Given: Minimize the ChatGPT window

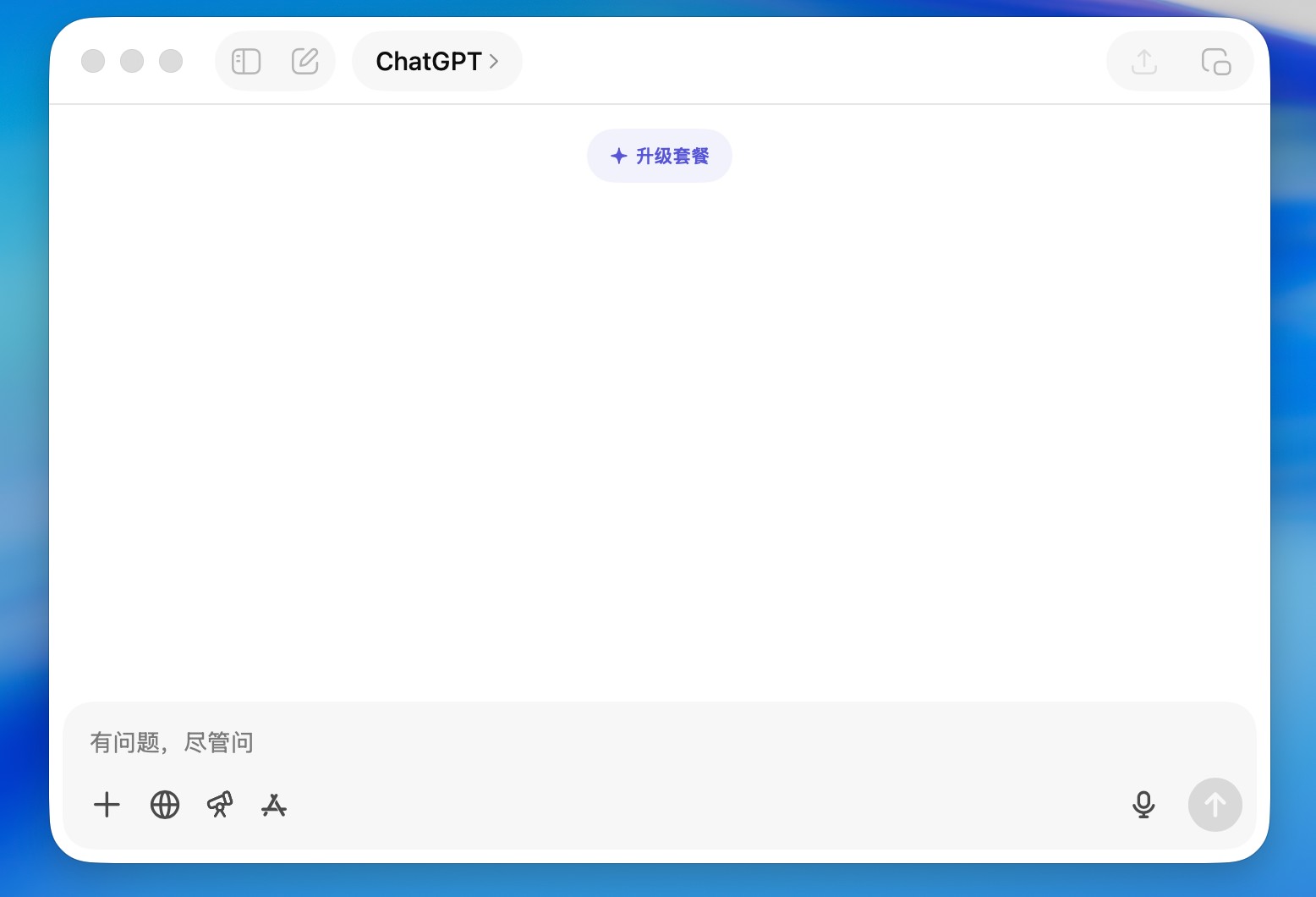Looking at the screenshot, I should point(132,62).
